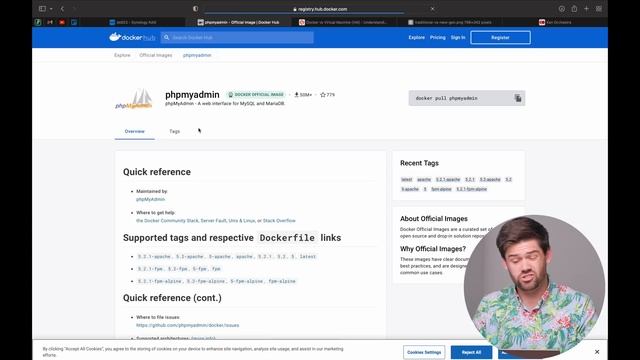Click the Official Images breadcrumb
The width and height of the screenshot is (640, 360).
tap(156, 55)
